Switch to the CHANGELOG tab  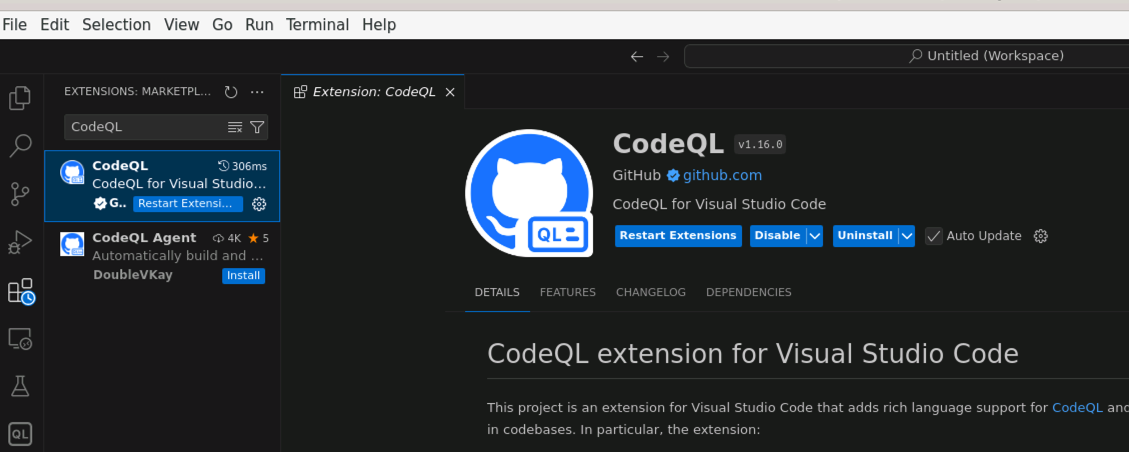pyautogui.click(x=651, y=292)
